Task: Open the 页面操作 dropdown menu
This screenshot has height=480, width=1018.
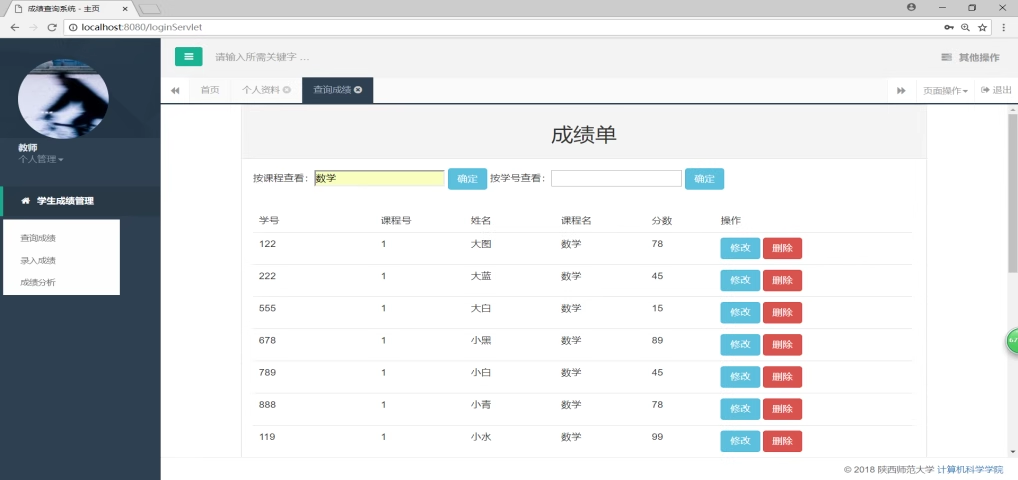Action: 945,90
